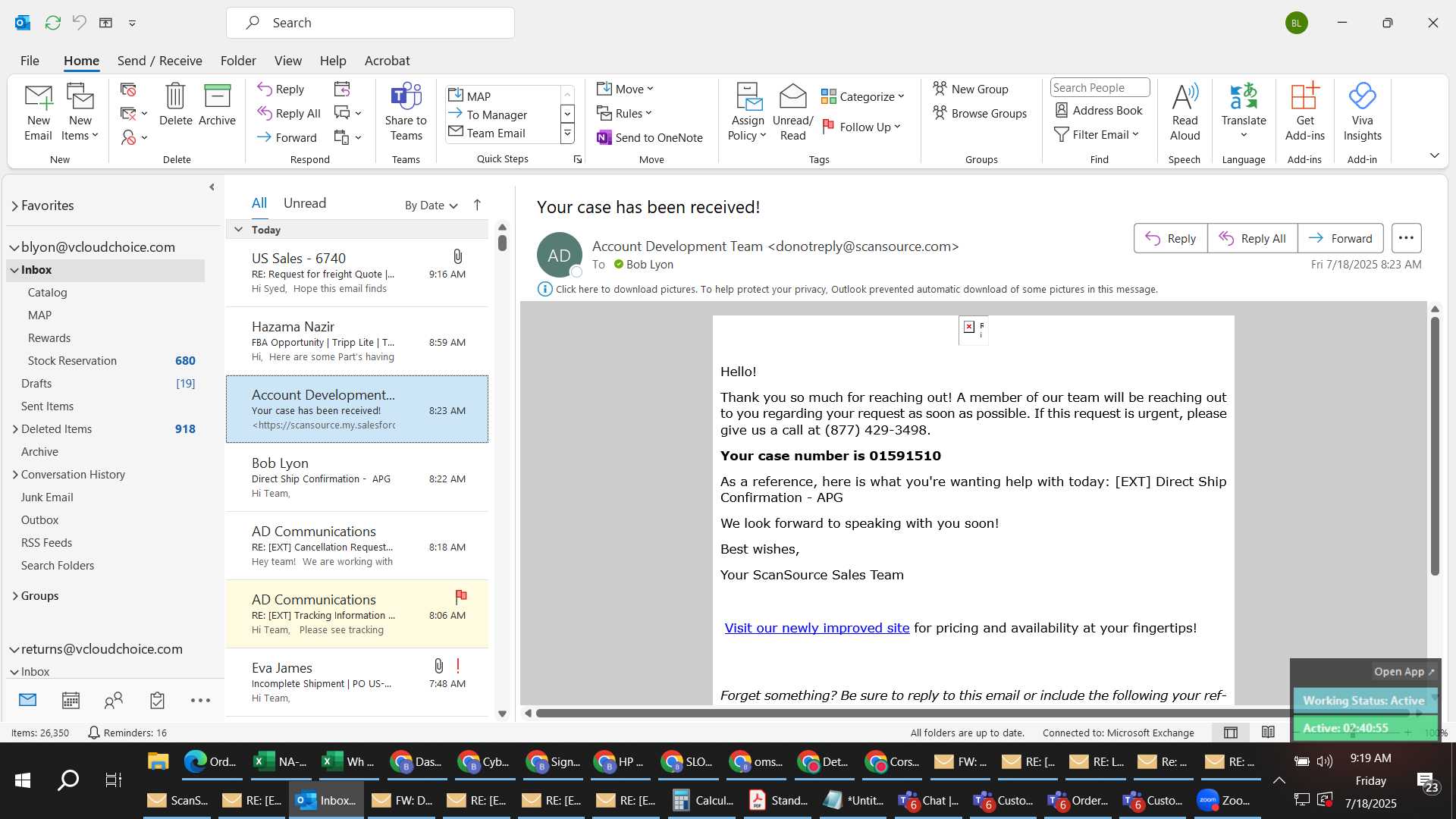Screen dimensions: 1456x819
Task: Collapse the folder pane
Action: [x=212, y=187]
